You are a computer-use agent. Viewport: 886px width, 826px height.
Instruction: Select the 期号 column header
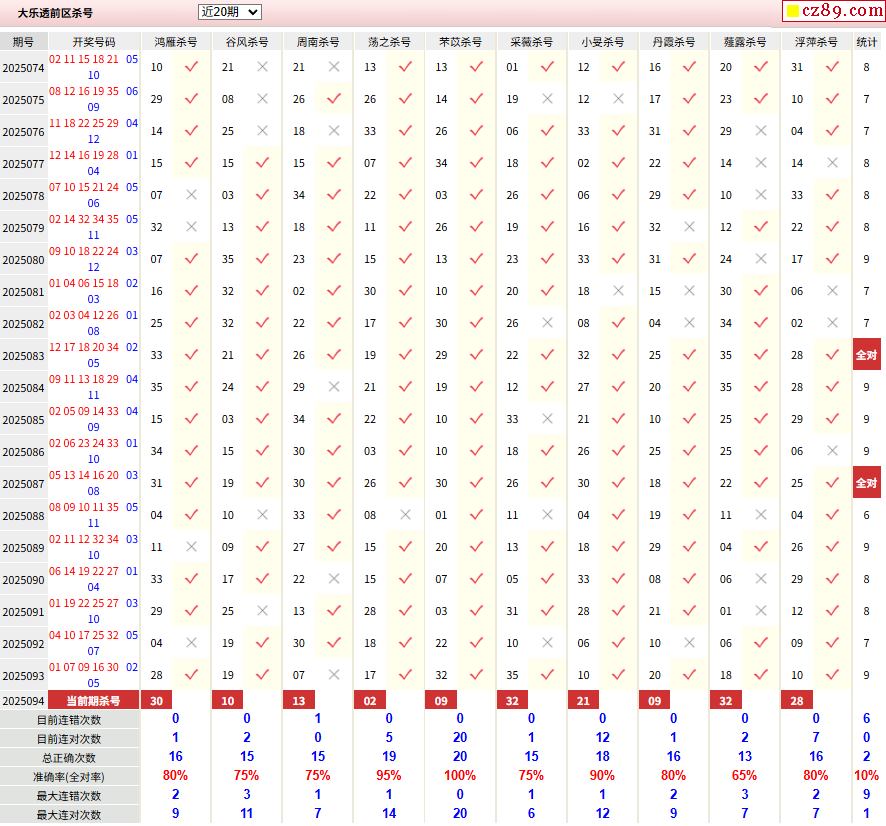click(23, 42)
